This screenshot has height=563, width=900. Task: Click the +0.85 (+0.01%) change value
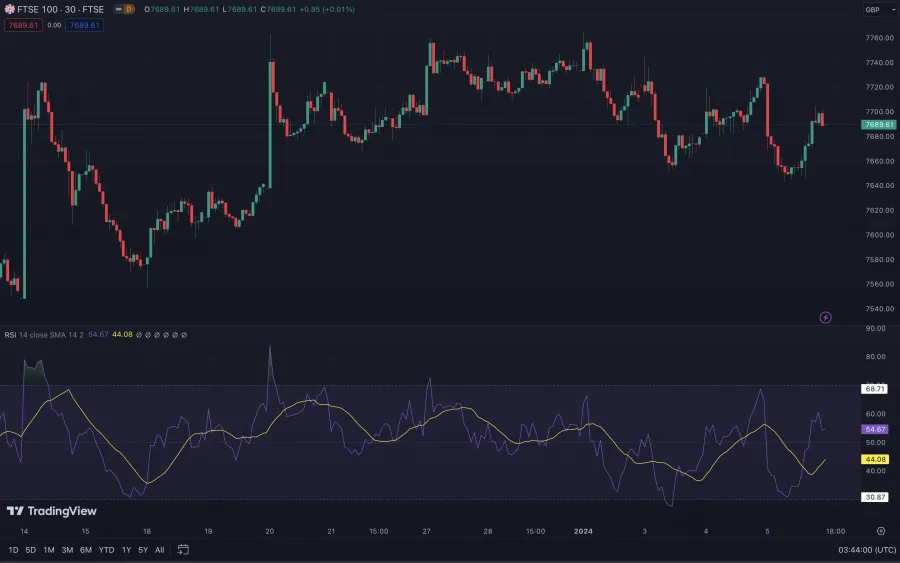327,9
